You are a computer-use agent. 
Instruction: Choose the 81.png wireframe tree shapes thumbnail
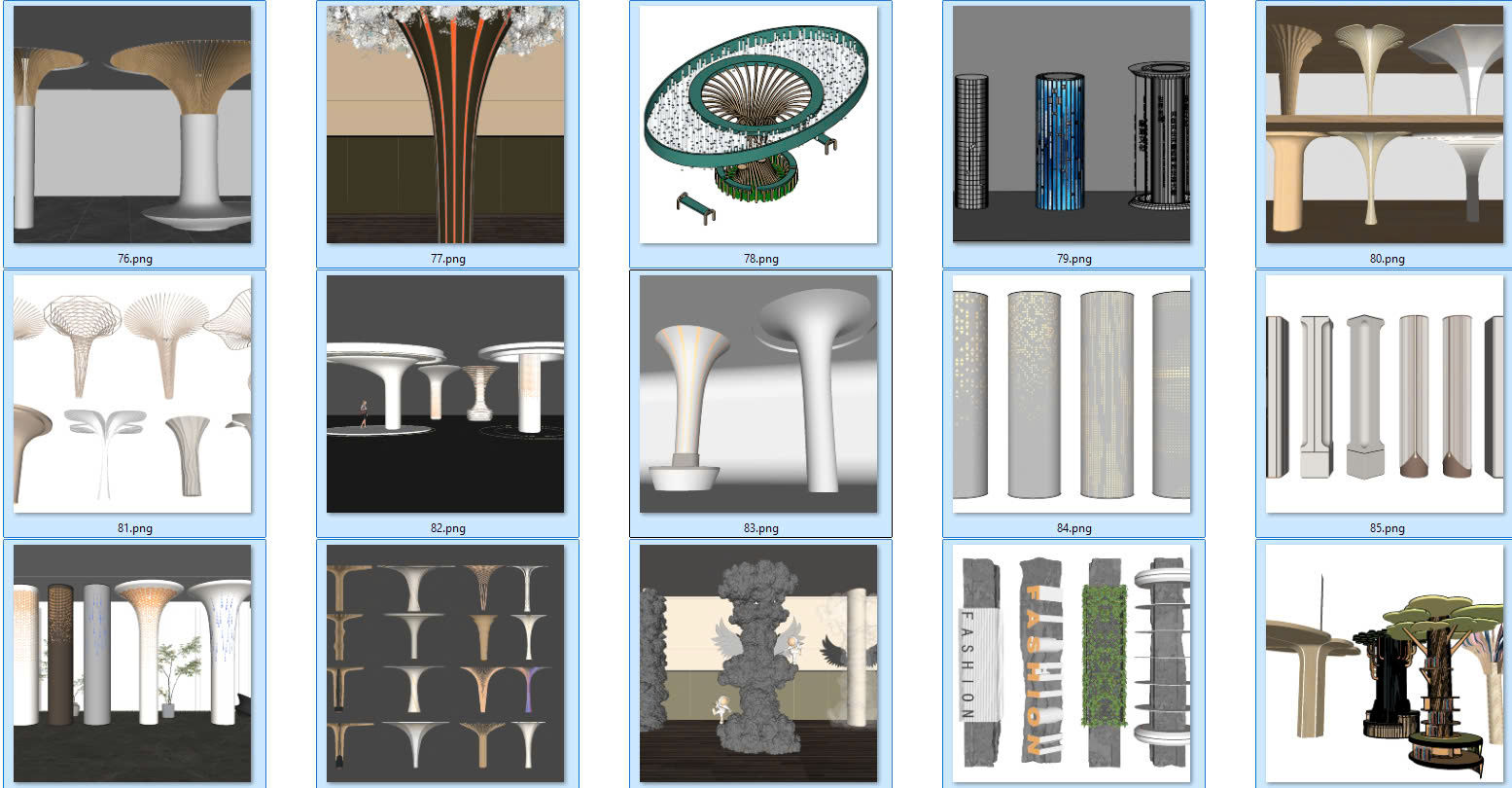[132, 394]
